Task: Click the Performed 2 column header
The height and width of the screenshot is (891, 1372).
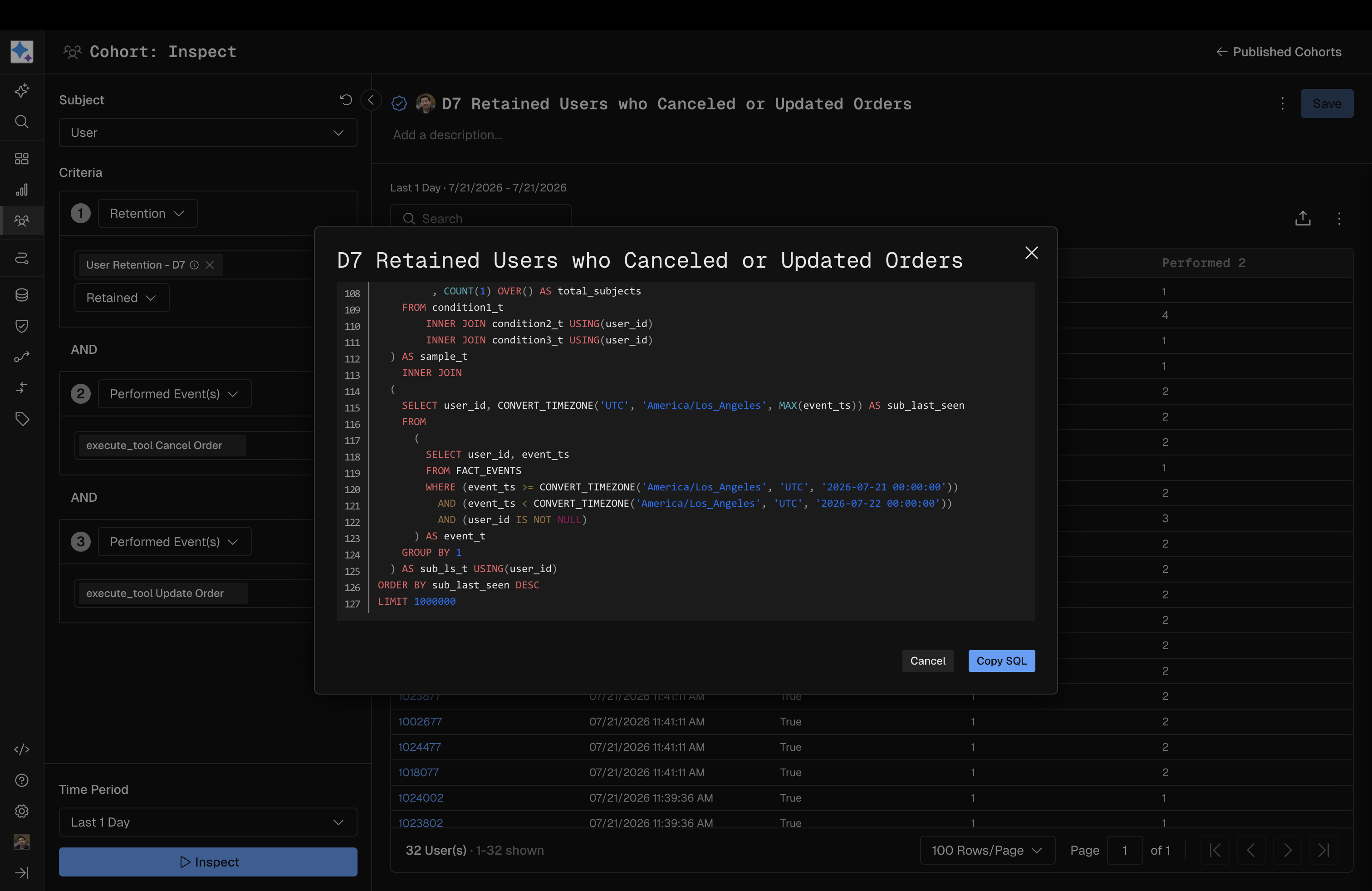Action: (1203, 263)
